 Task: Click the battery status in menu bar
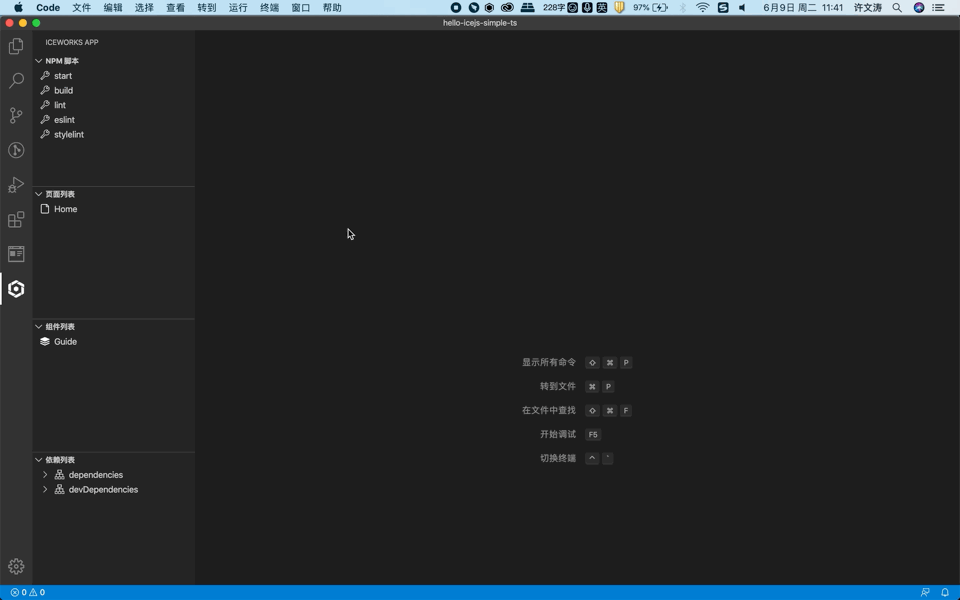point(650,7)
